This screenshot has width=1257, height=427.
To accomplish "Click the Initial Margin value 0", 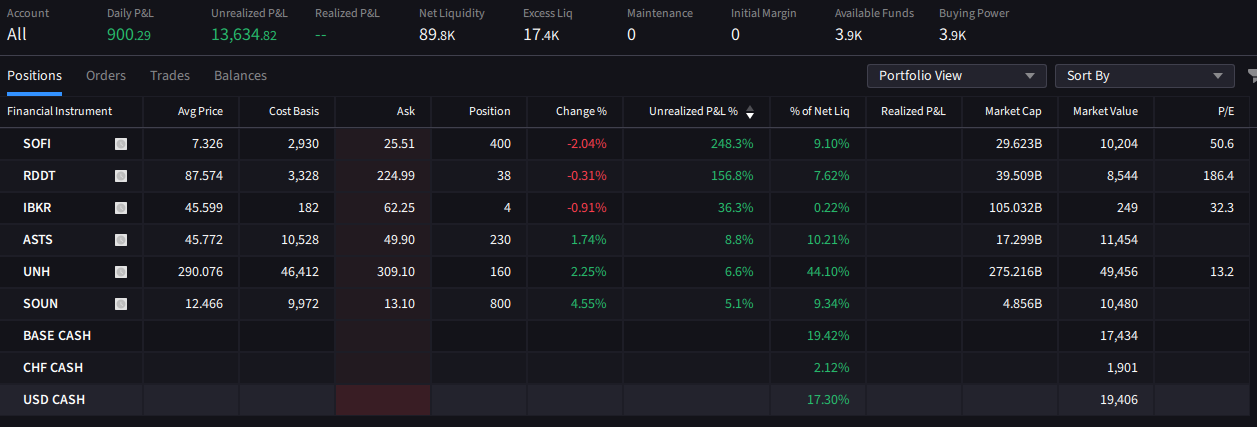I will [735, 34].
